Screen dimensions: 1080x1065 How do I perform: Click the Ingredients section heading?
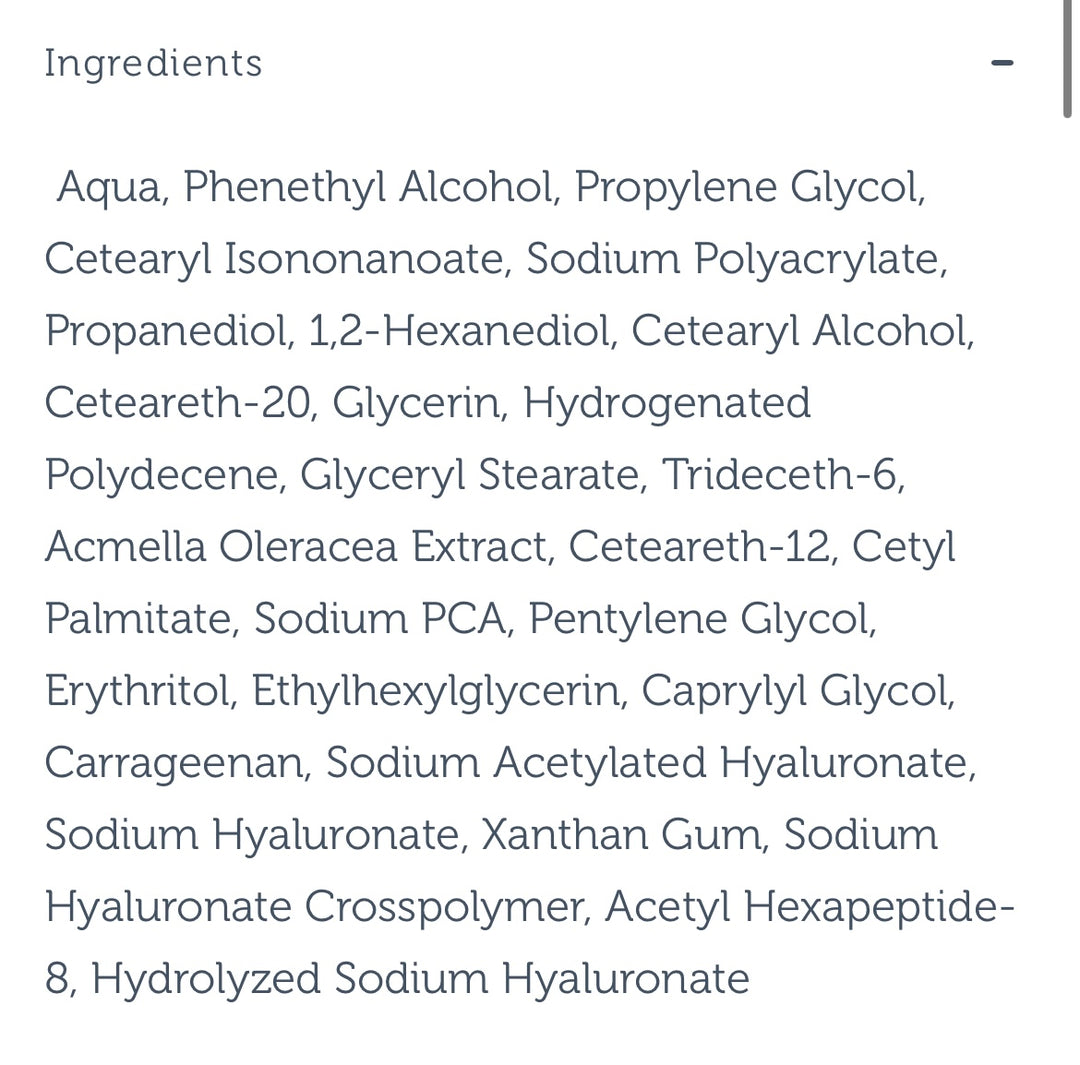click(x=153, y=63)
